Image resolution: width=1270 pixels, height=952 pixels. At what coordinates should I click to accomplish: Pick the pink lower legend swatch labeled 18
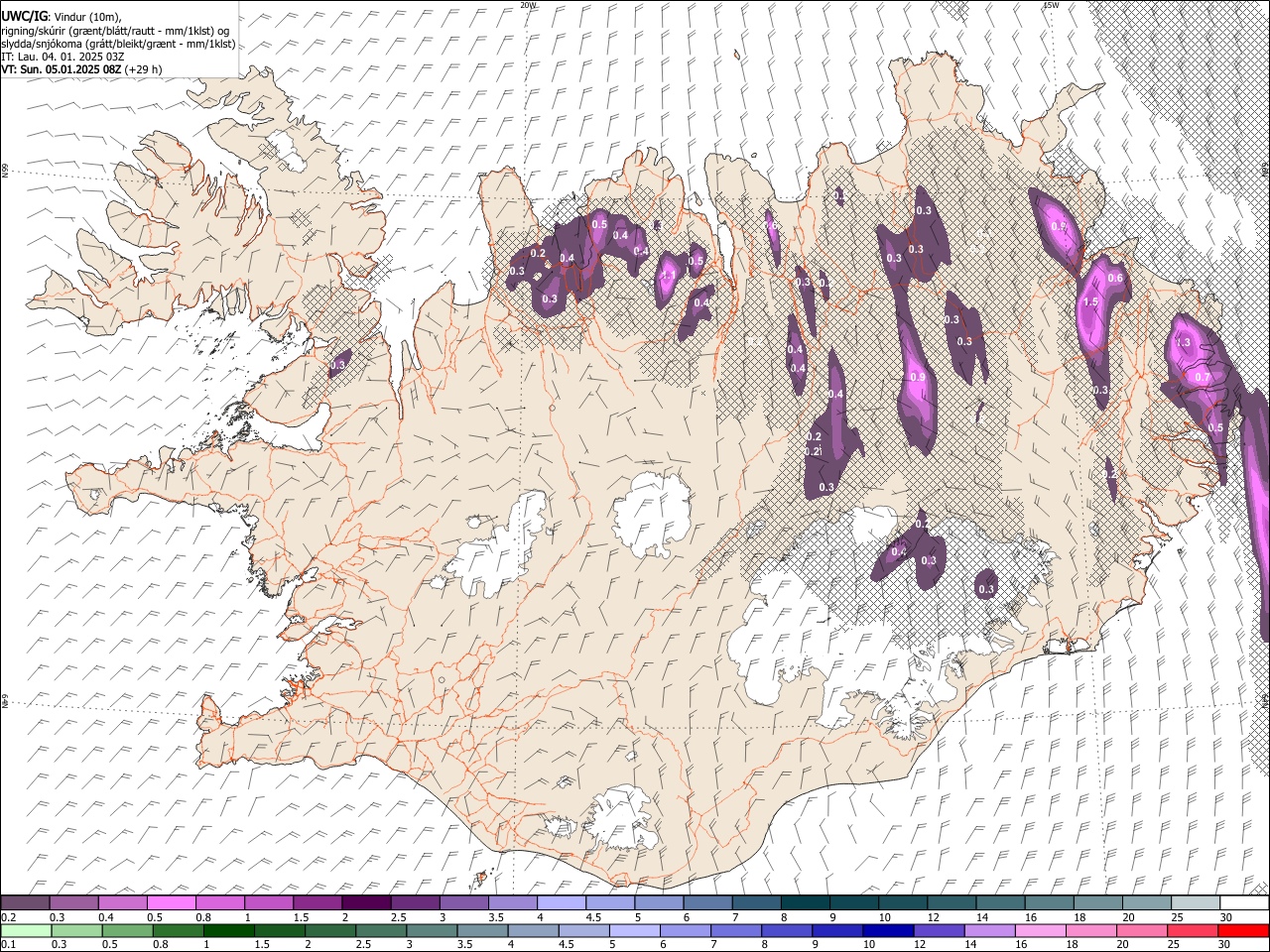tap(1090, 931)
